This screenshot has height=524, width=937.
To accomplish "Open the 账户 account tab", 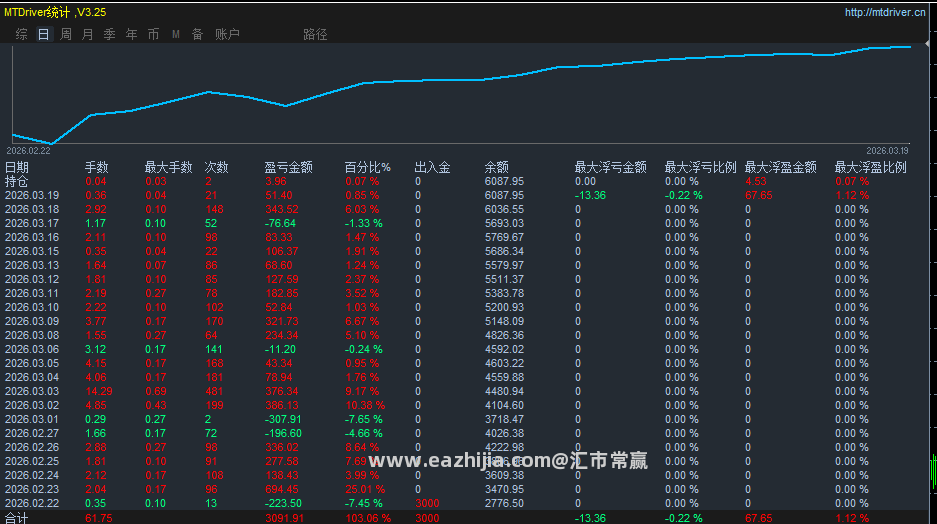I will (x=227, y=35).
